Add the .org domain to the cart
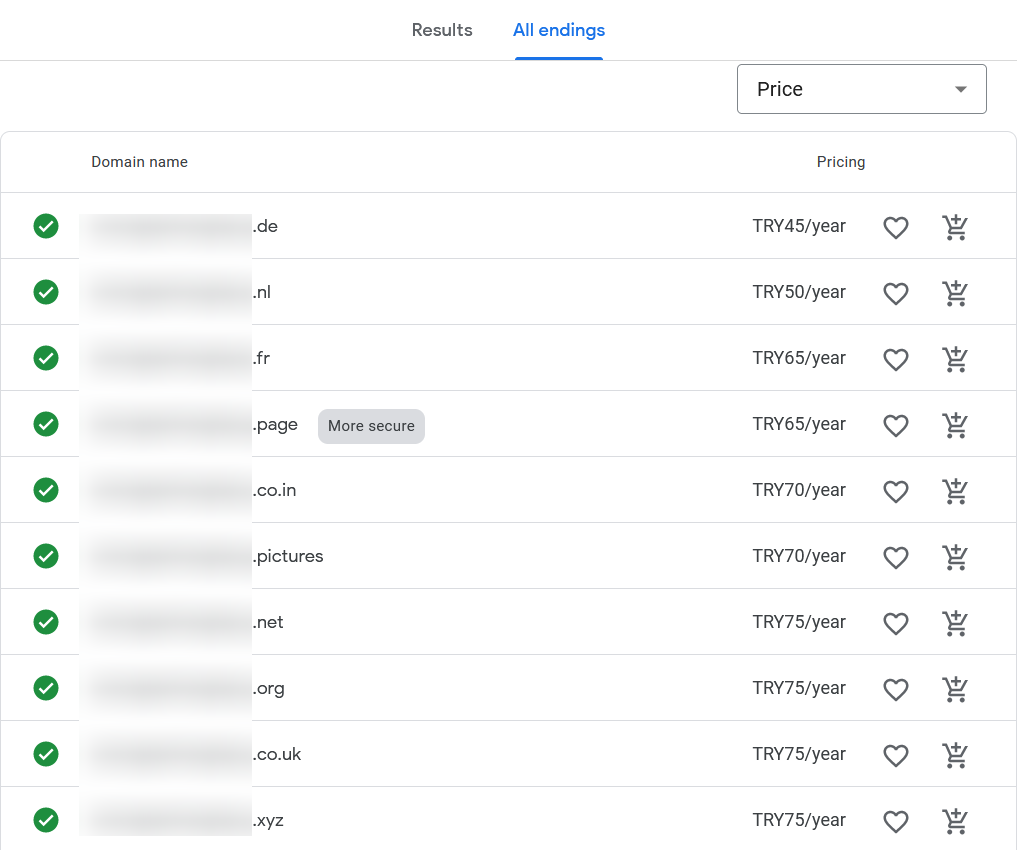 (955, 689)
